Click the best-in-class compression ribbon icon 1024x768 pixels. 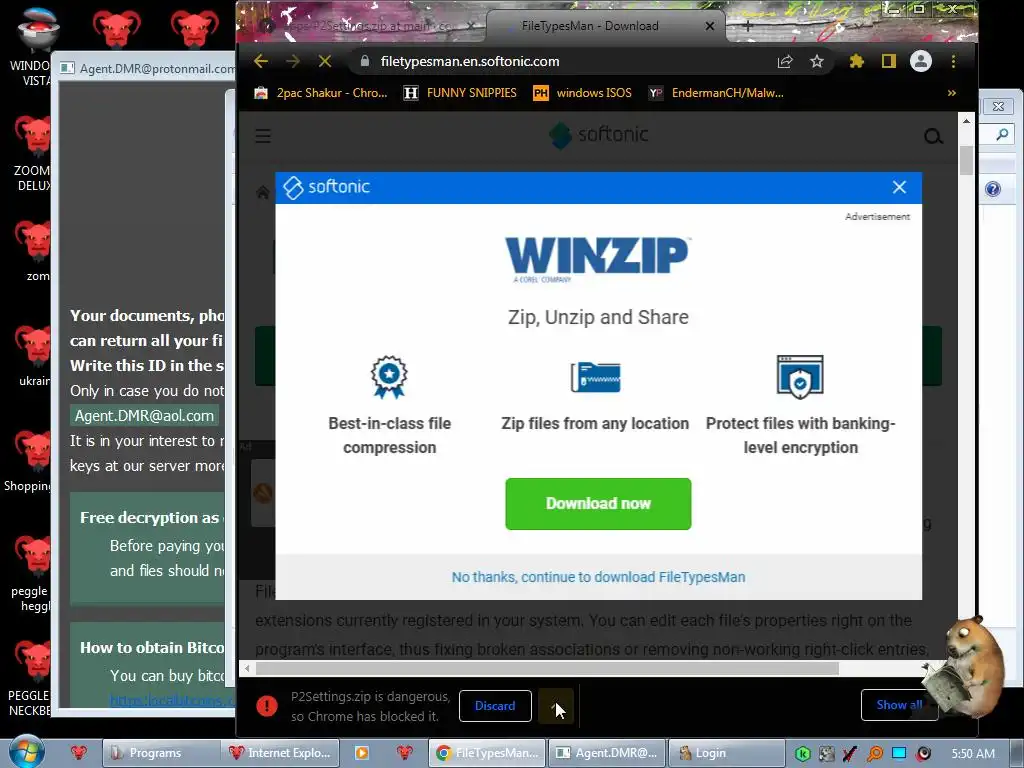pos(389,377)
